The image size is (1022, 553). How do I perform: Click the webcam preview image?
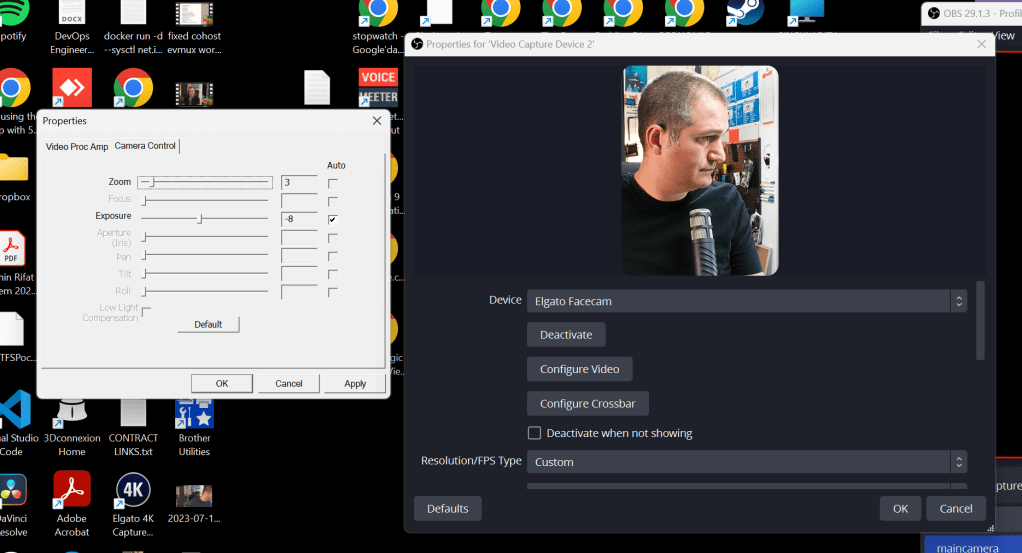tap(700, 170)
